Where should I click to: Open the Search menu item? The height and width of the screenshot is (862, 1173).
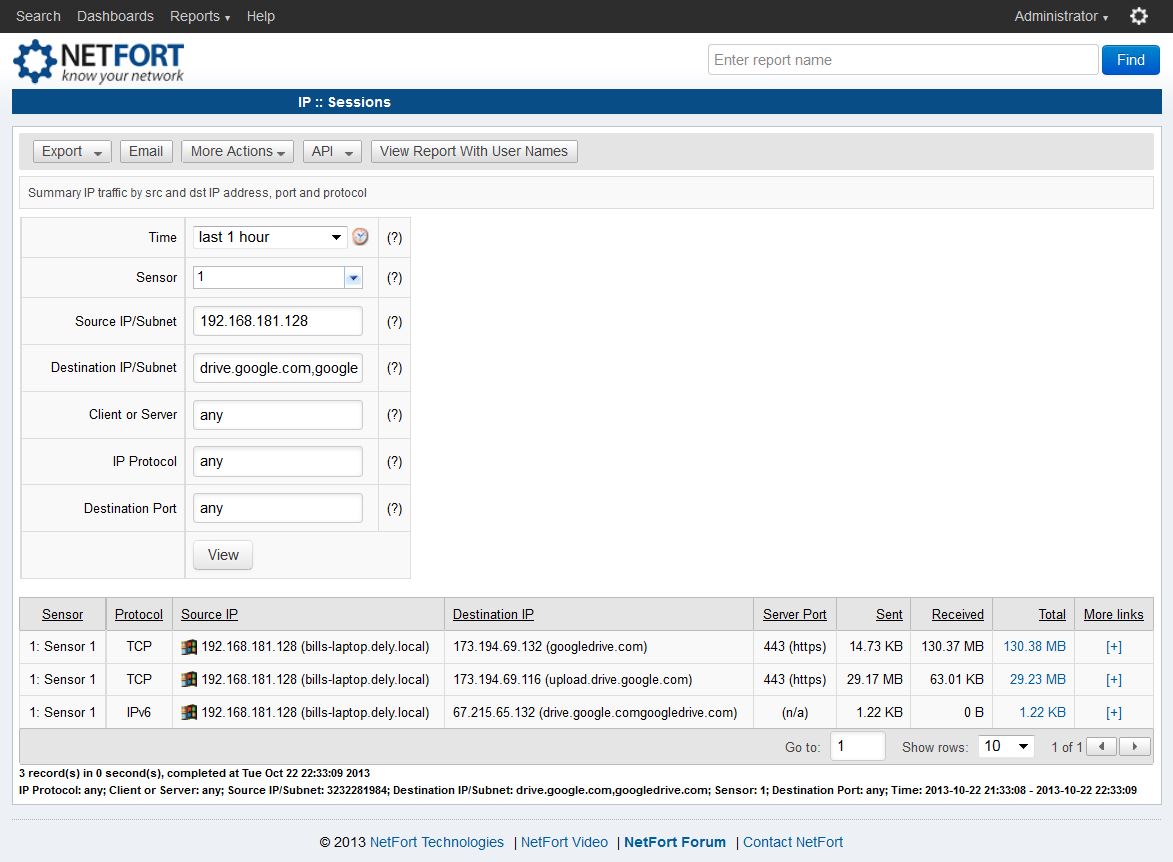coord(38,16)
